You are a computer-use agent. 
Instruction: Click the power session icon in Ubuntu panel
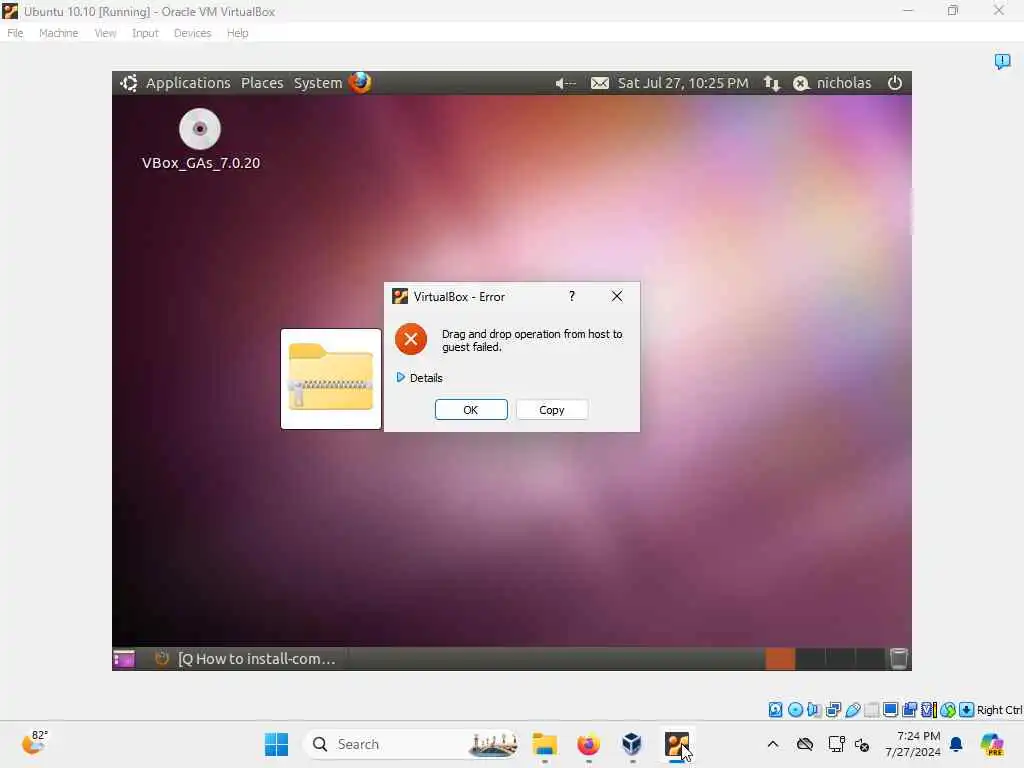(x=895, y=83)
